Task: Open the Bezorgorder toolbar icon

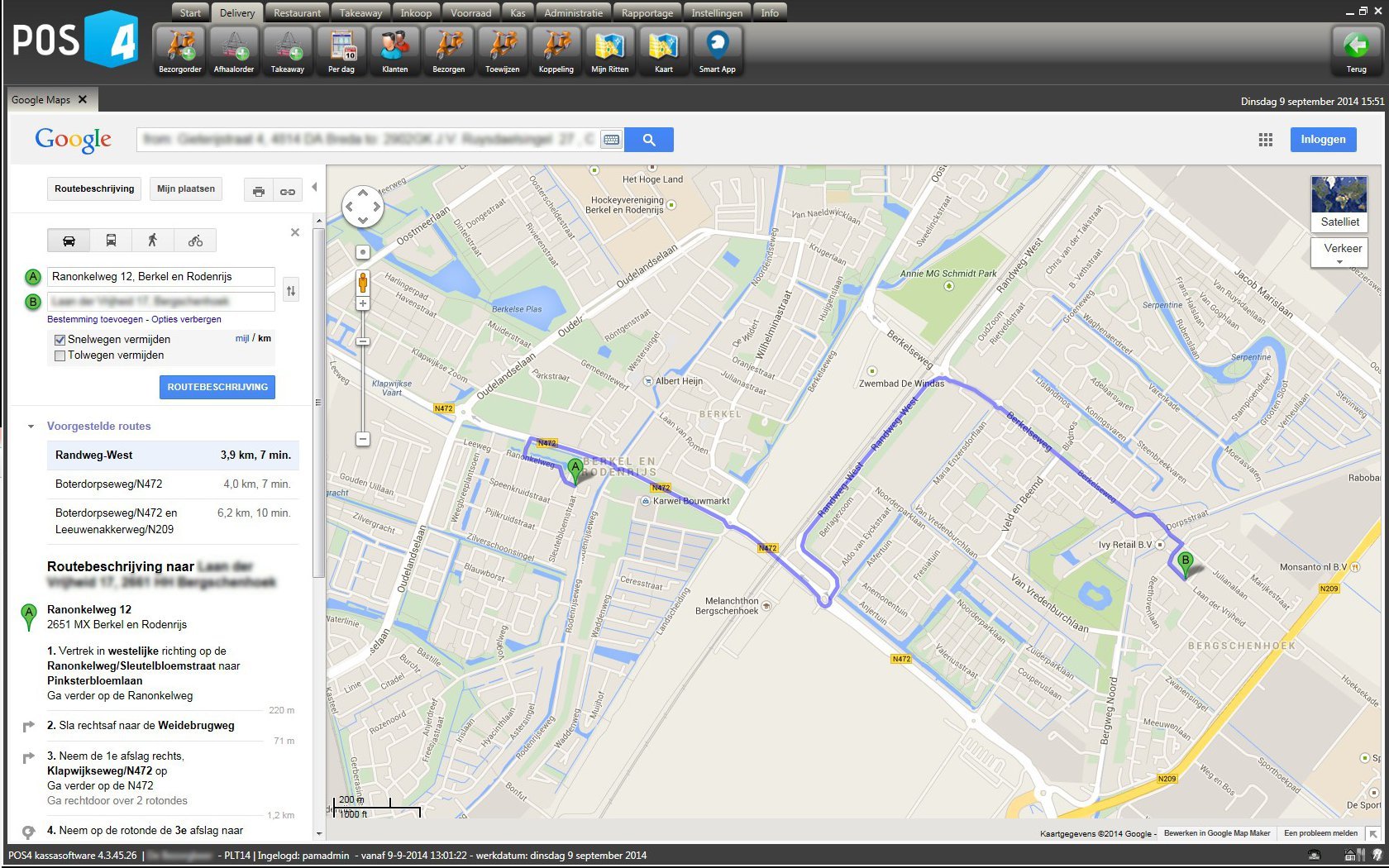Action: click(180, 51)
